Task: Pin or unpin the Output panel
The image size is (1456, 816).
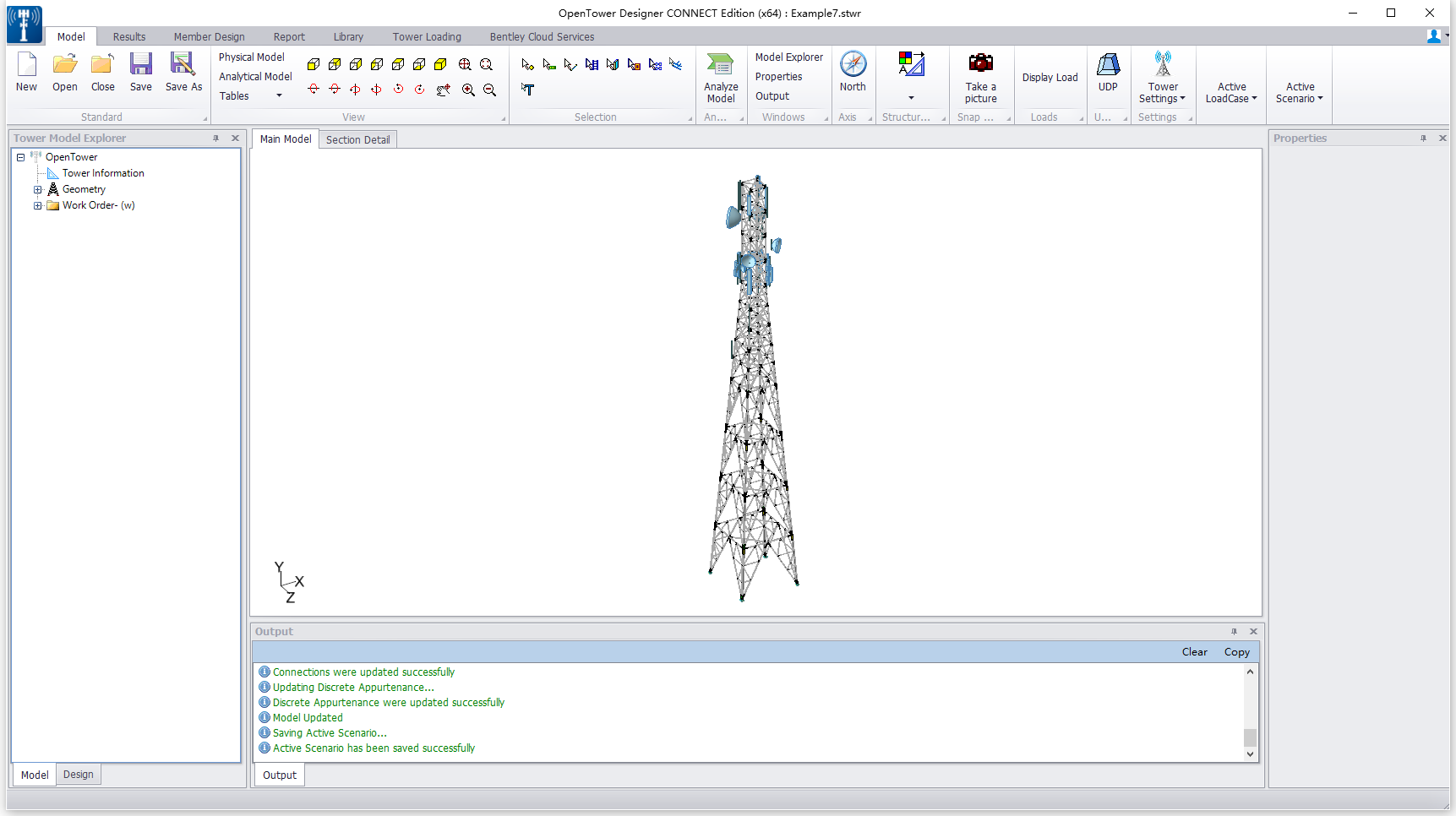Action: point(1234,631)
